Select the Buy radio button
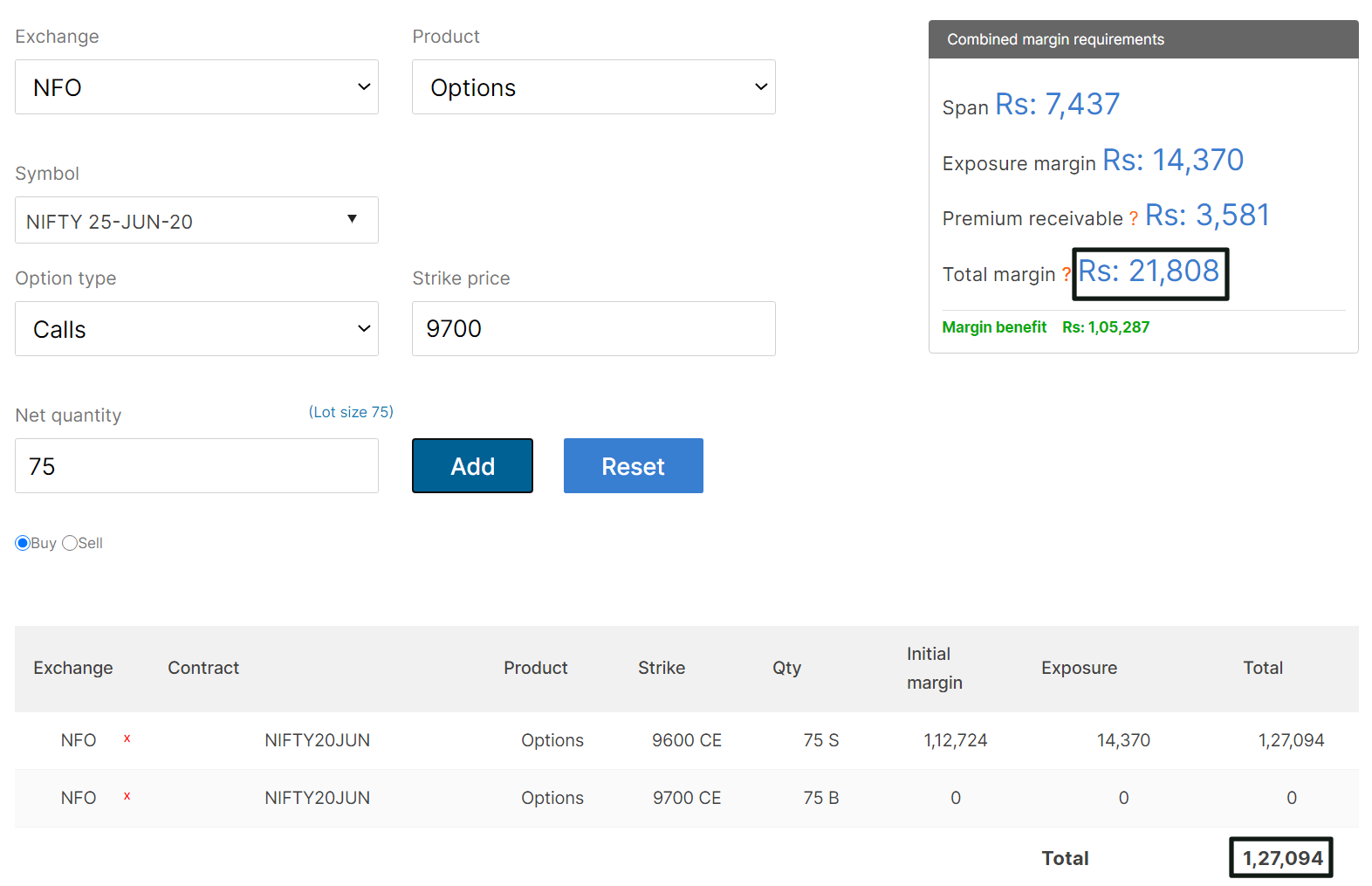Image resolution: width=1372 pixels, height=886 pixels. click(x=23, y=543)
